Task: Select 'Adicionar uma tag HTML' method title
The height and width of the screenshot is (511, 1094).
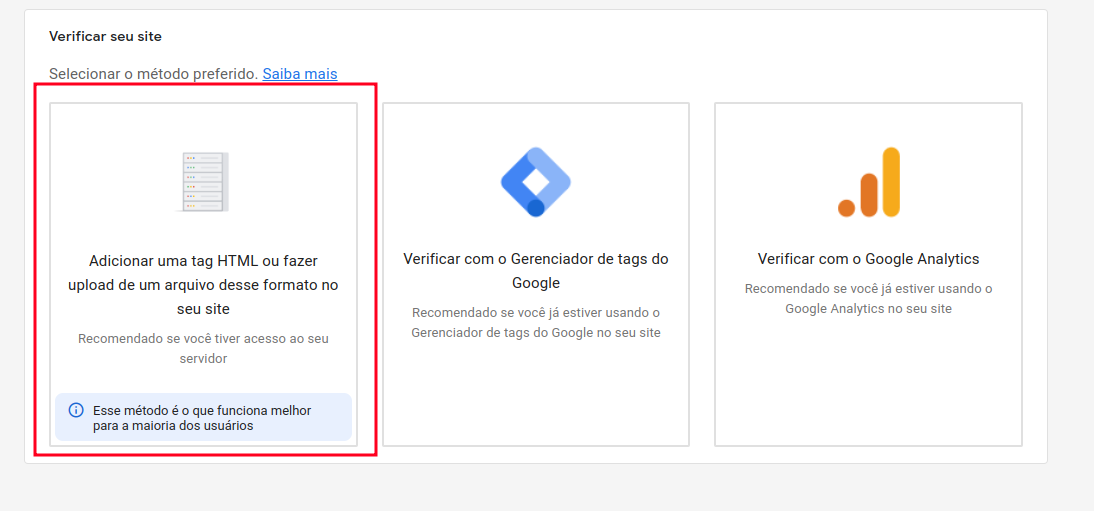Action: (x=203, y=284)
